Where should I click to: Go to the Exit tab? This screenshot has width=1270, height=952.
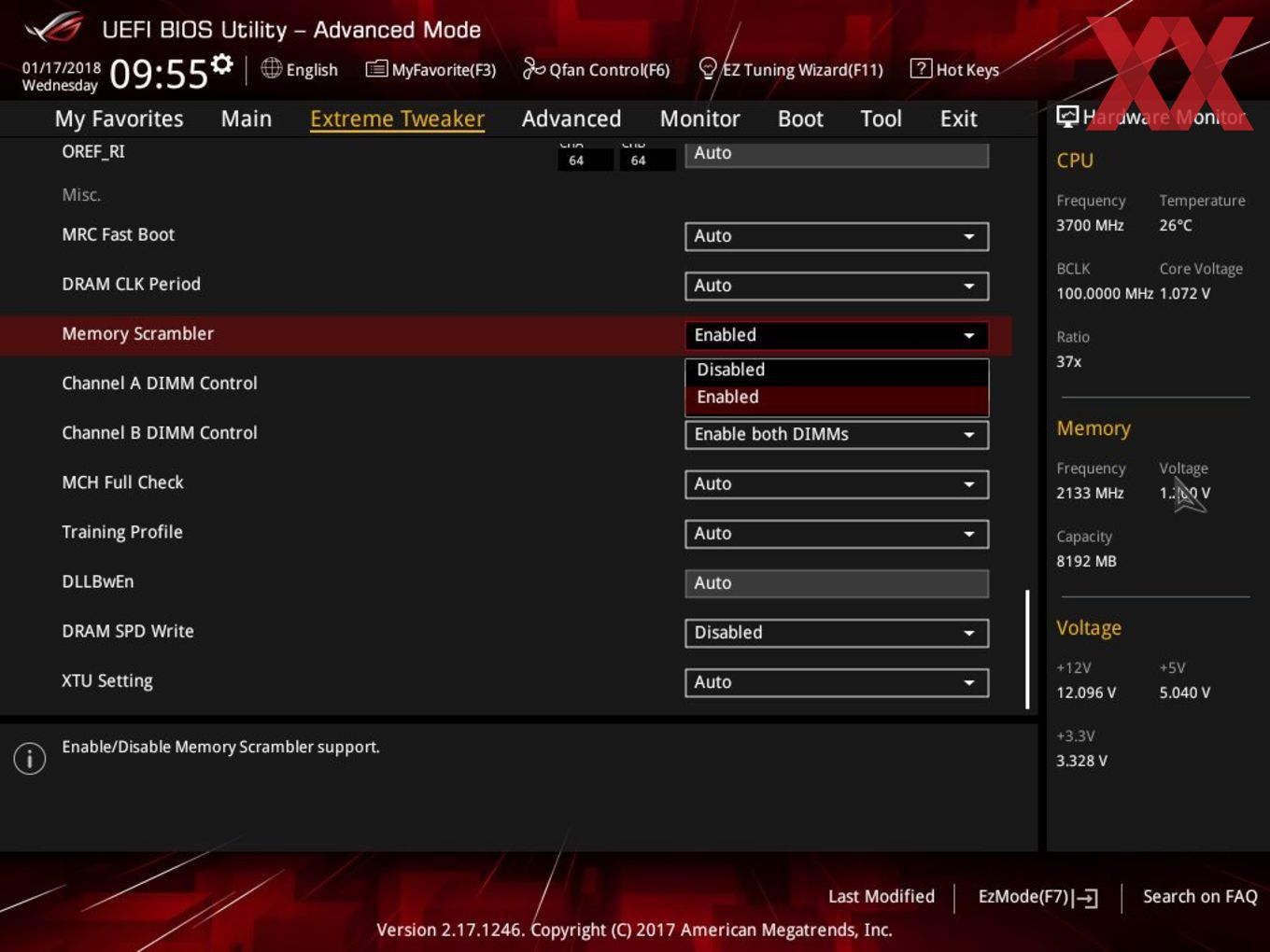[958, 119]
